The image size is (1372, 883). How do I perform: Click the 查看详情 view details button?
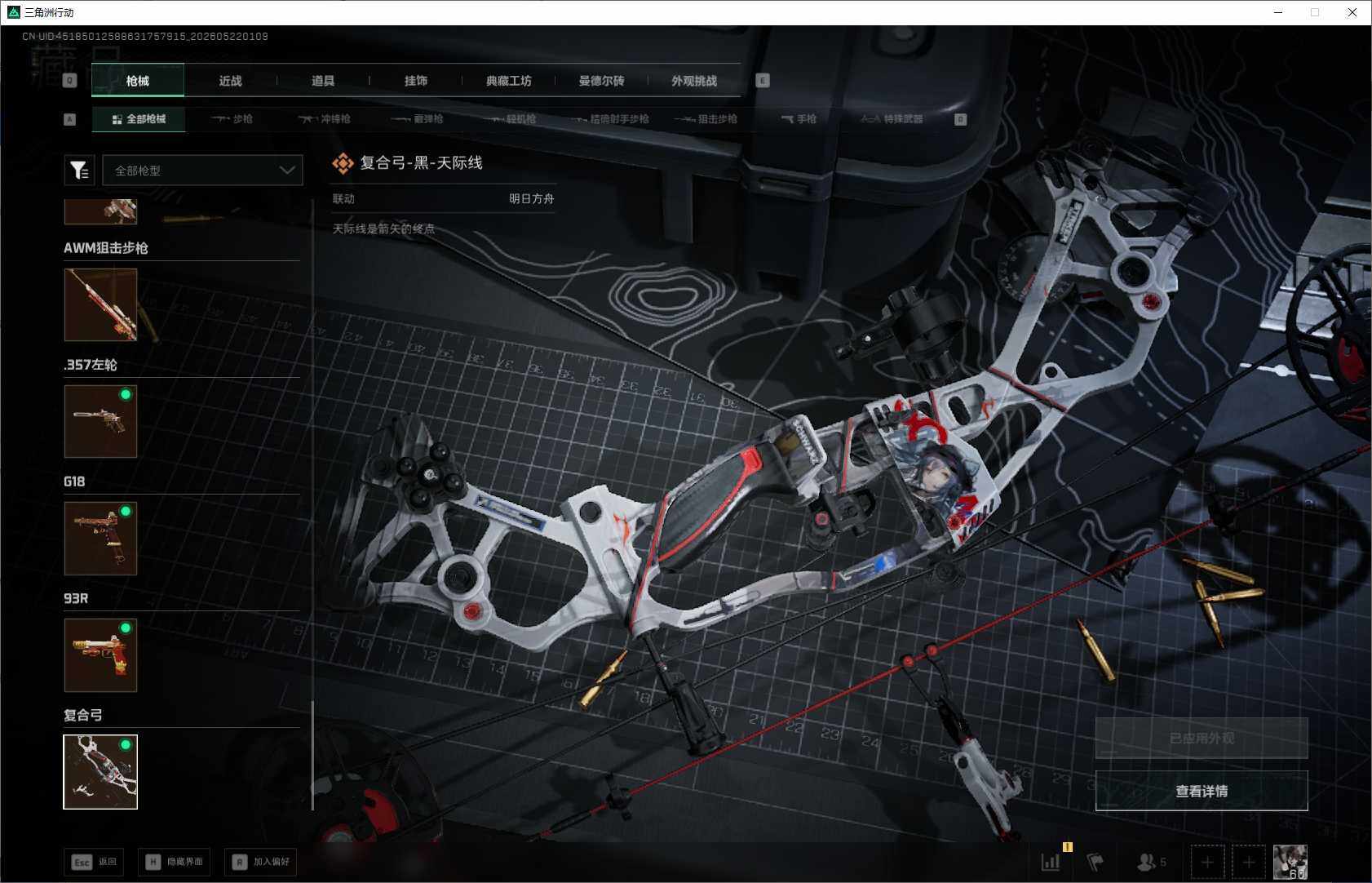tap(1202, 791)
